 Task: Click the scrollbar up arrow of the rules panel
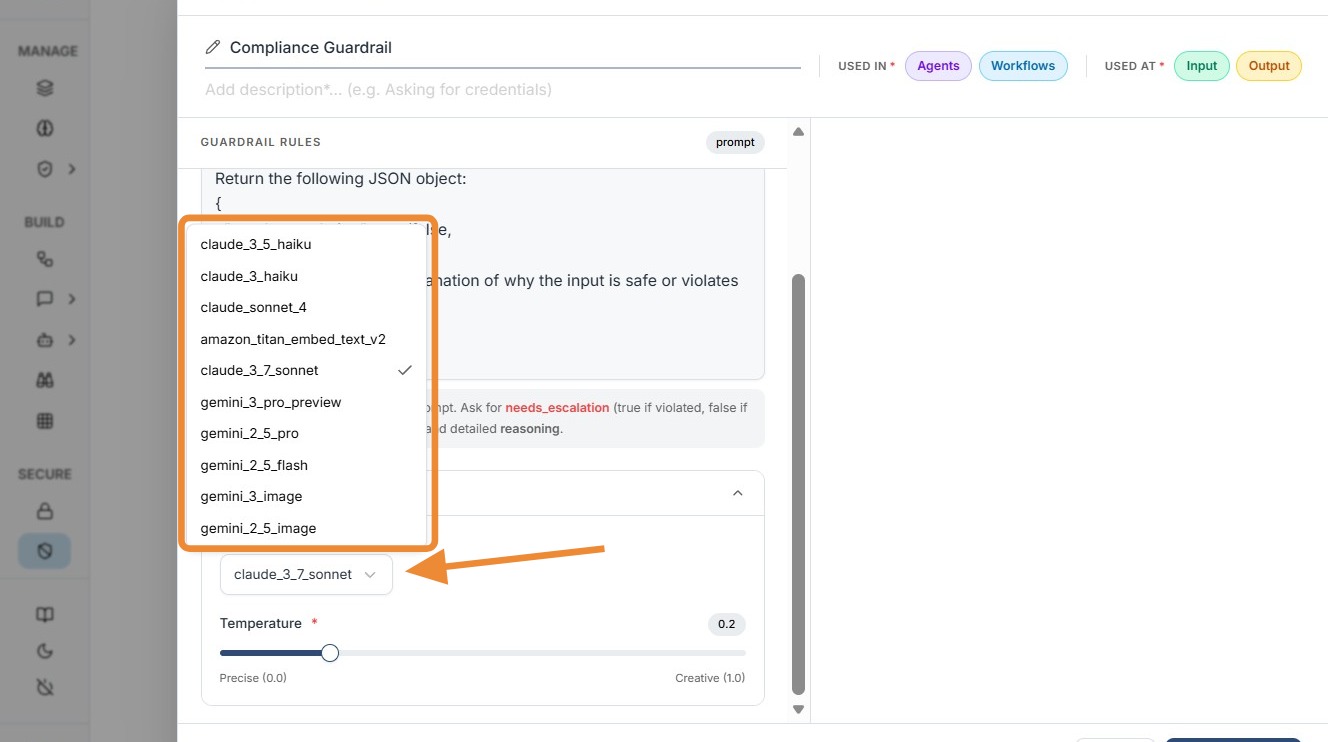click(x=798, y=132)
